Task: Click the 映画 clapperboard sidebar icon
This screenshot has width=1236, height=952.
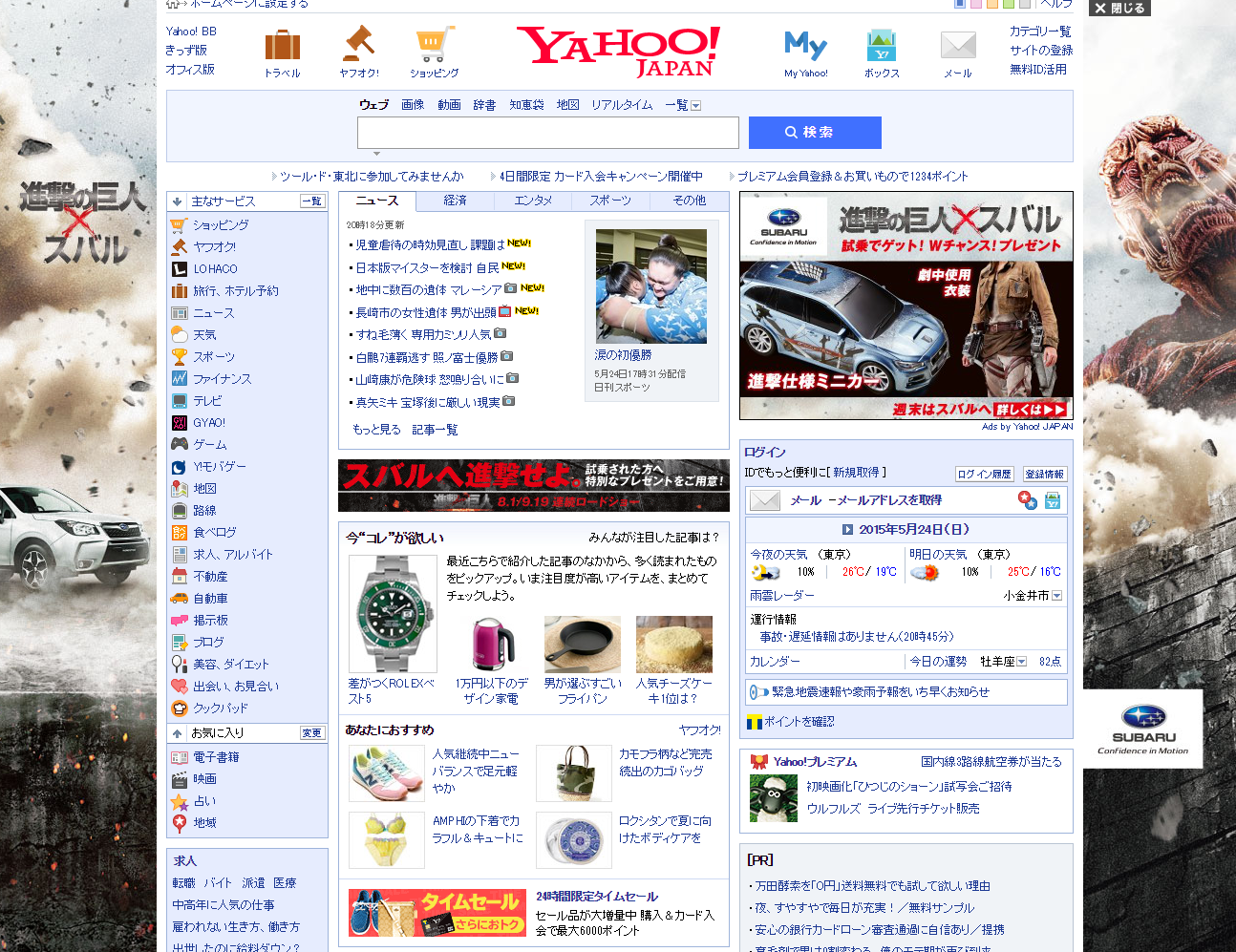Action: point(179,779)
